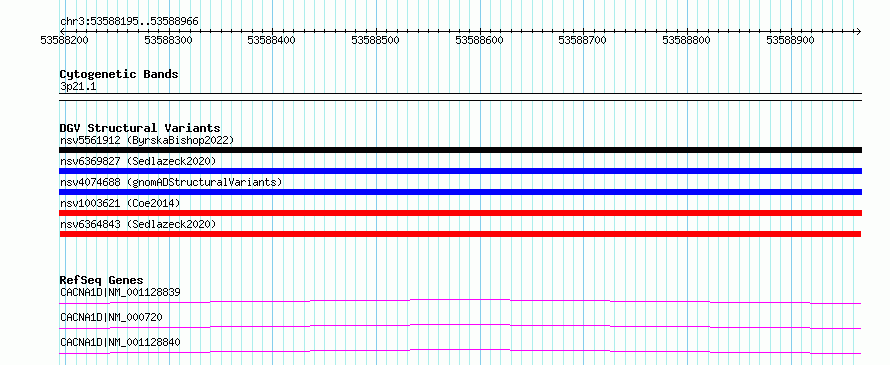Click ruler tick label 53588700
Viewport: 890px width, 365px height.
583,40
